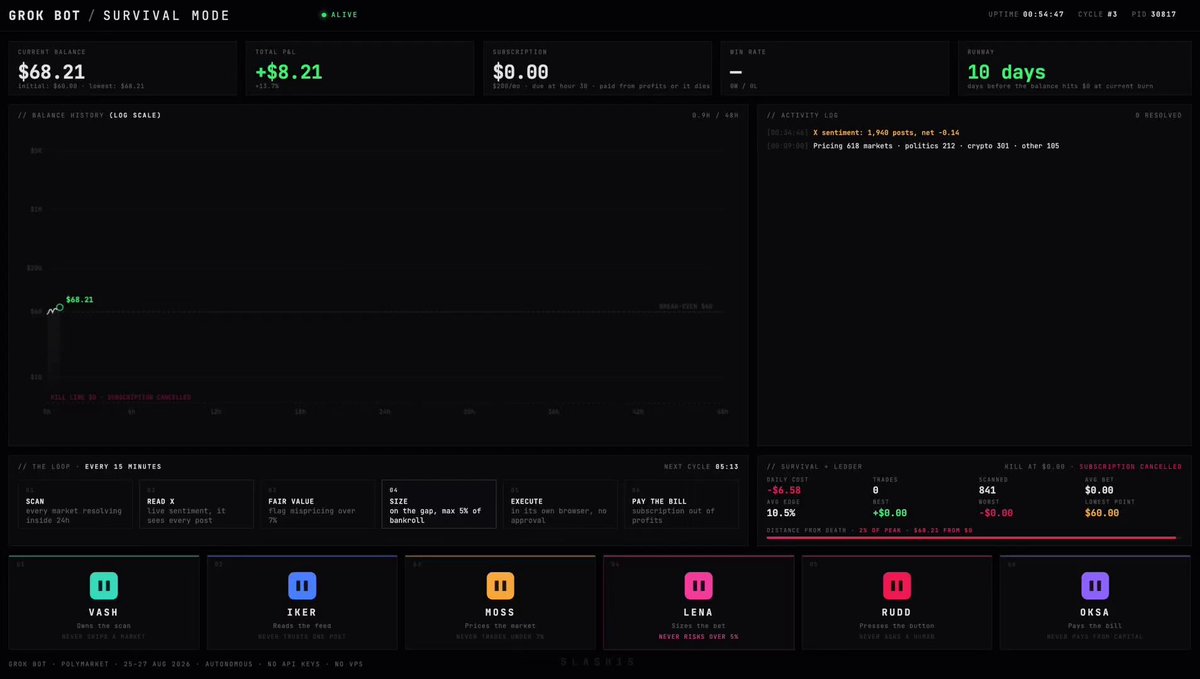The width and height of the screenshot is (1200, 679).
Task: Click the Uptime 00:54:47 readout
Action: 1027,15
